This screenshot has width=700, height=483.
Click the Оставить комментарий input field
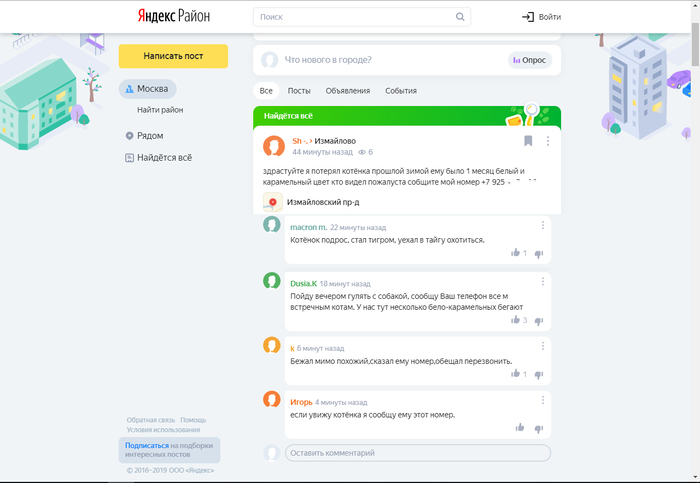click(417, 453)
